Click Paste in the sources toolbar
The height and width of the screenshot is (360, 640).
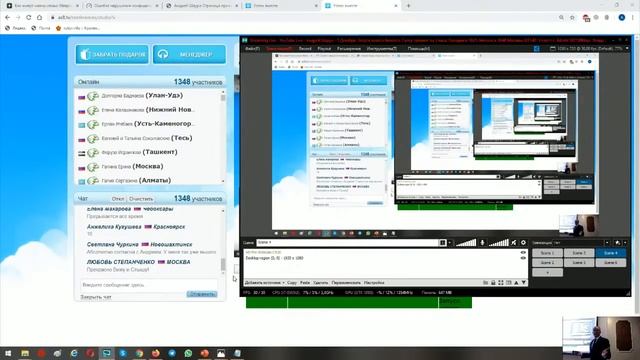pos(305,282)
